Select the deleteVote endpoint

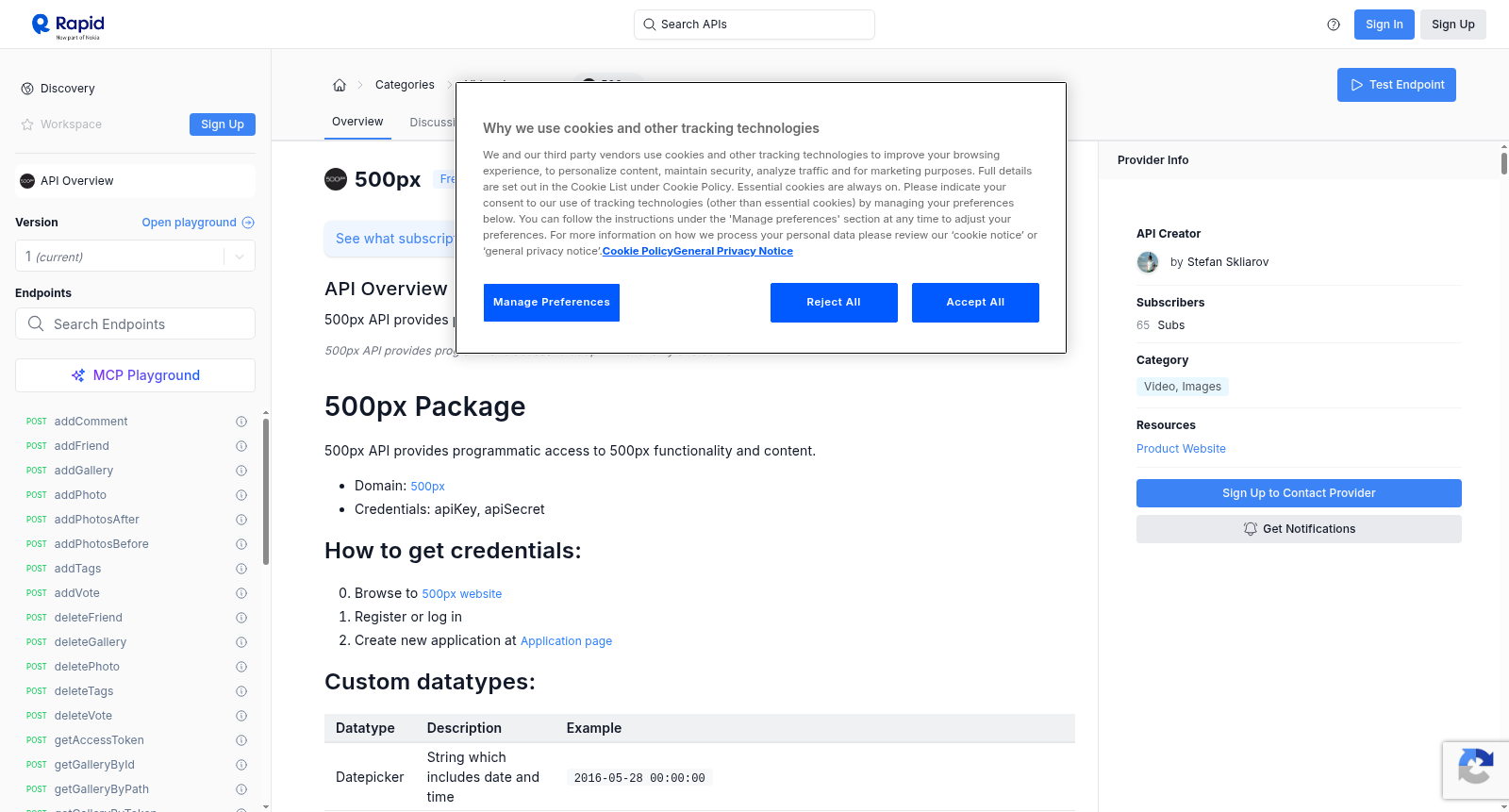[83, 716]
